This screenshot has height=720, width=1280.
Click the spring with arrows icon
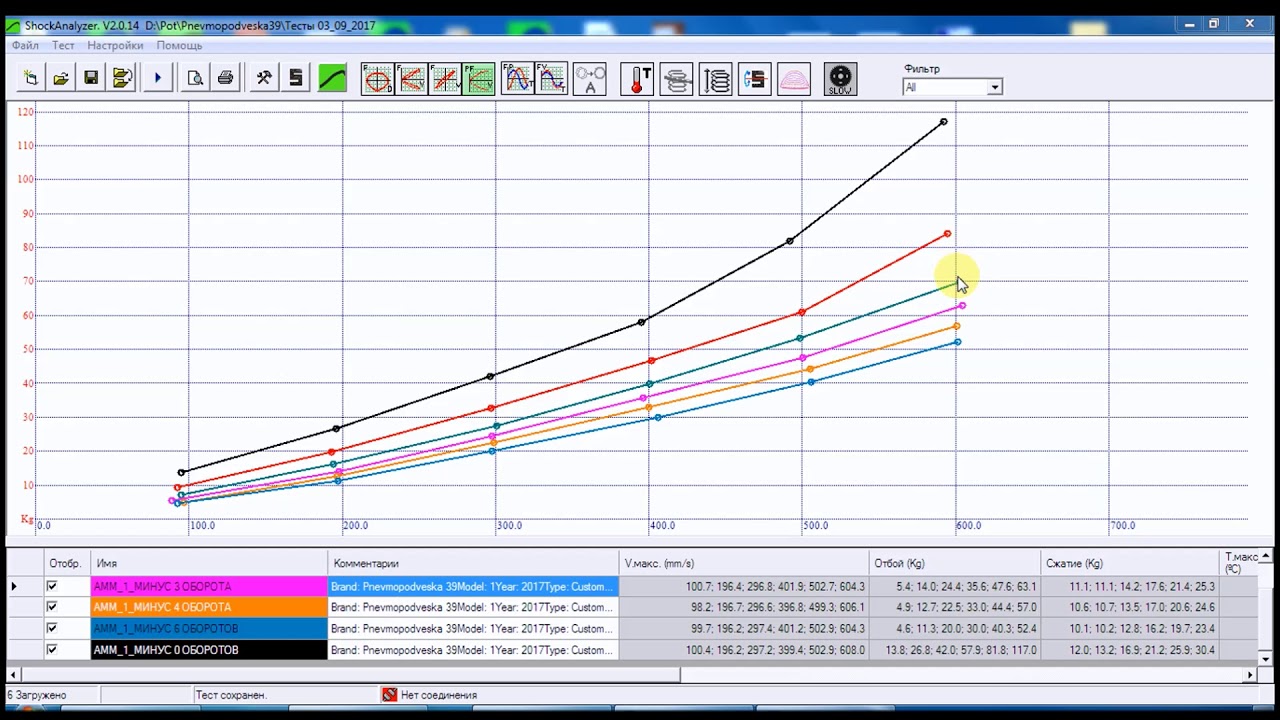[x=716, y=78]
